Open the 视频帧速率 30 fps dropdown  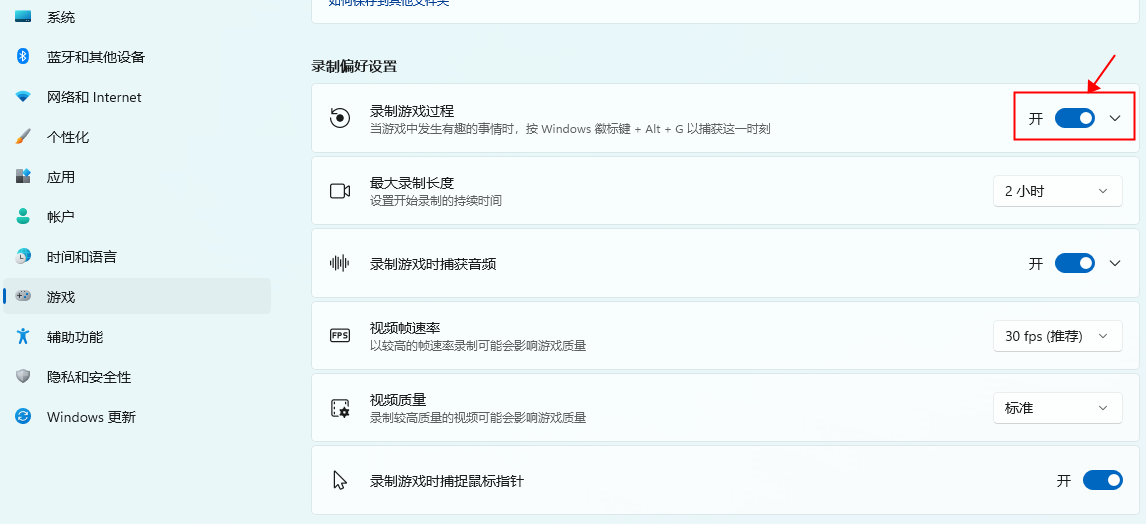[1056, 336]
